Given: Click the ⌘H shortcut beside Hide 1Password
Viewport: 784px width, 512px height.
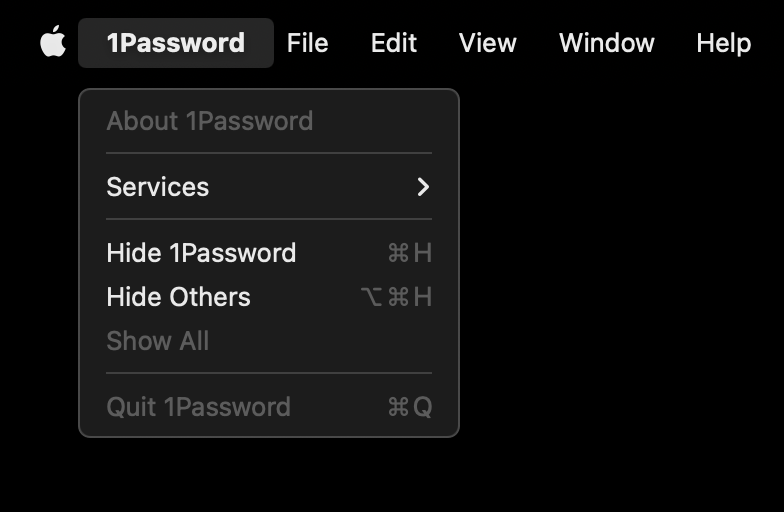Looking at the screenshot, I should [409, 253].
